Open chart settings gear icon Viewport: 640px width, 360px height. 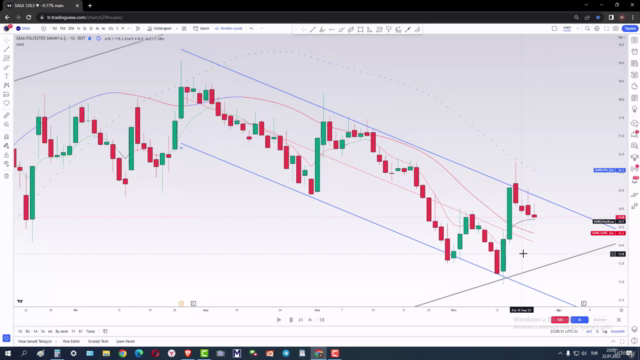point(597,29)
